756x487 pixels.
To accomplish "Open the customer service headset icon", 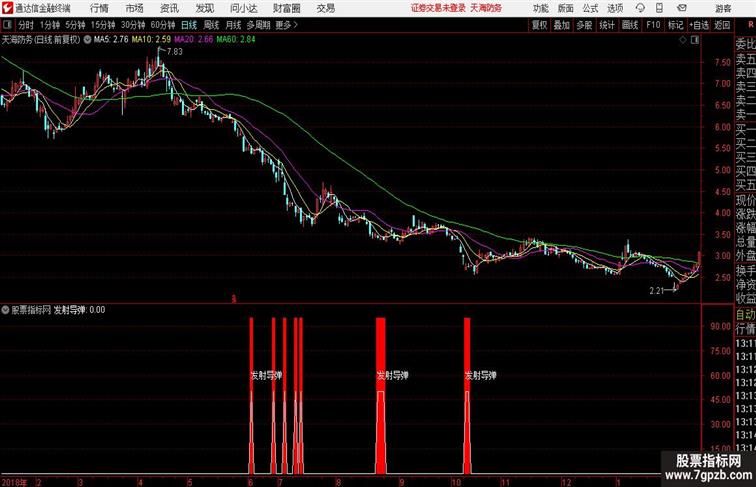I will point(640,8).
